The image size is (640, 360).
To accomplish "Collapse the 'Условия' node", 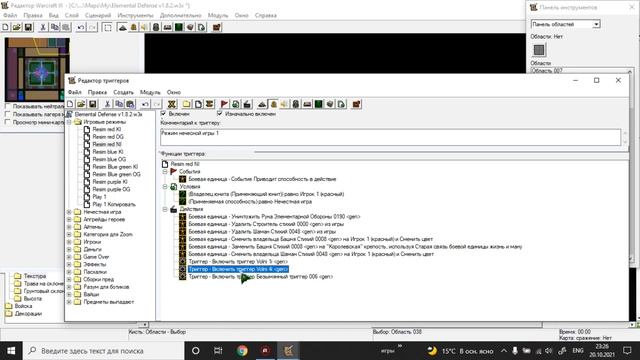I will 165,187.
